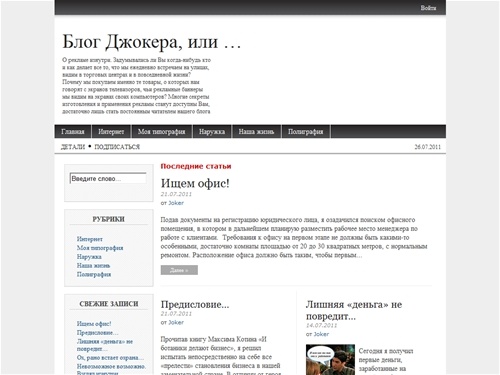Open Лишняя «деньга» link in Свежие записи
Image resolution: width=500 pixels, height=375 pixels.
(x=105, y=345)
